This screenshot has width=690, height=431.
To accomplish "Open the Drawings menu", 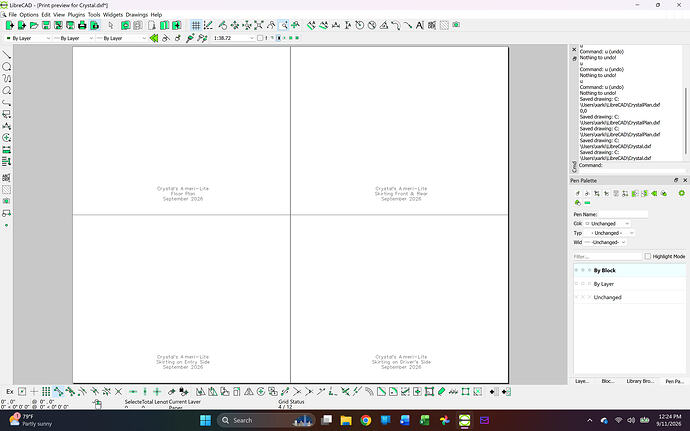I will (x=136, y=15).
